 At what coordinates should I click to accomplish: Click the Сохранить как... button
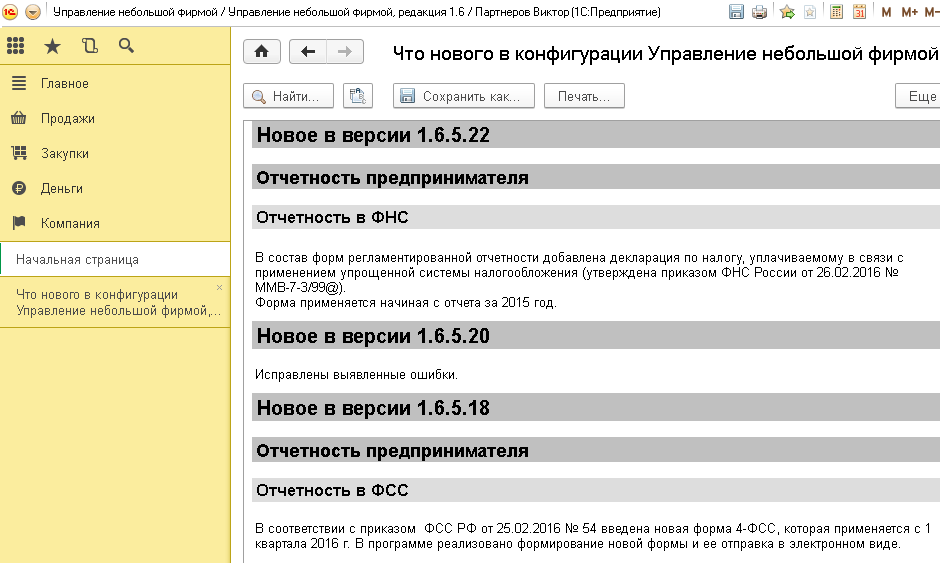[460, 96]
